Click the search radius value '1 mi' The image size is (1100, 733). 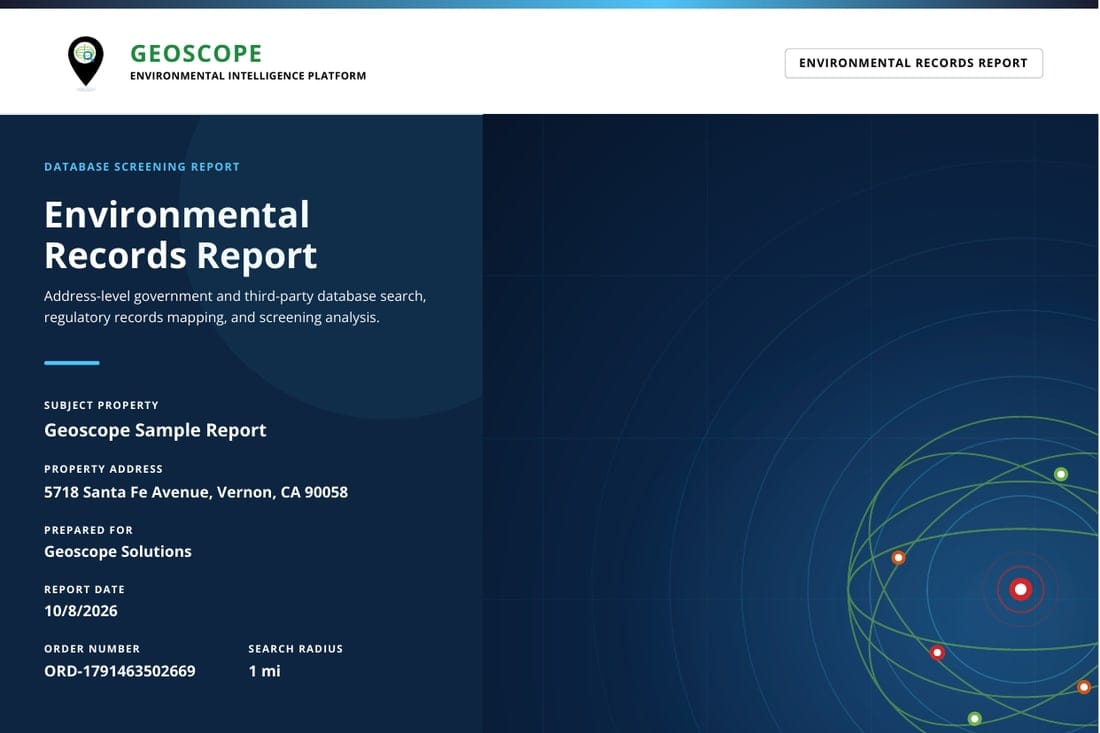(264, 671)
